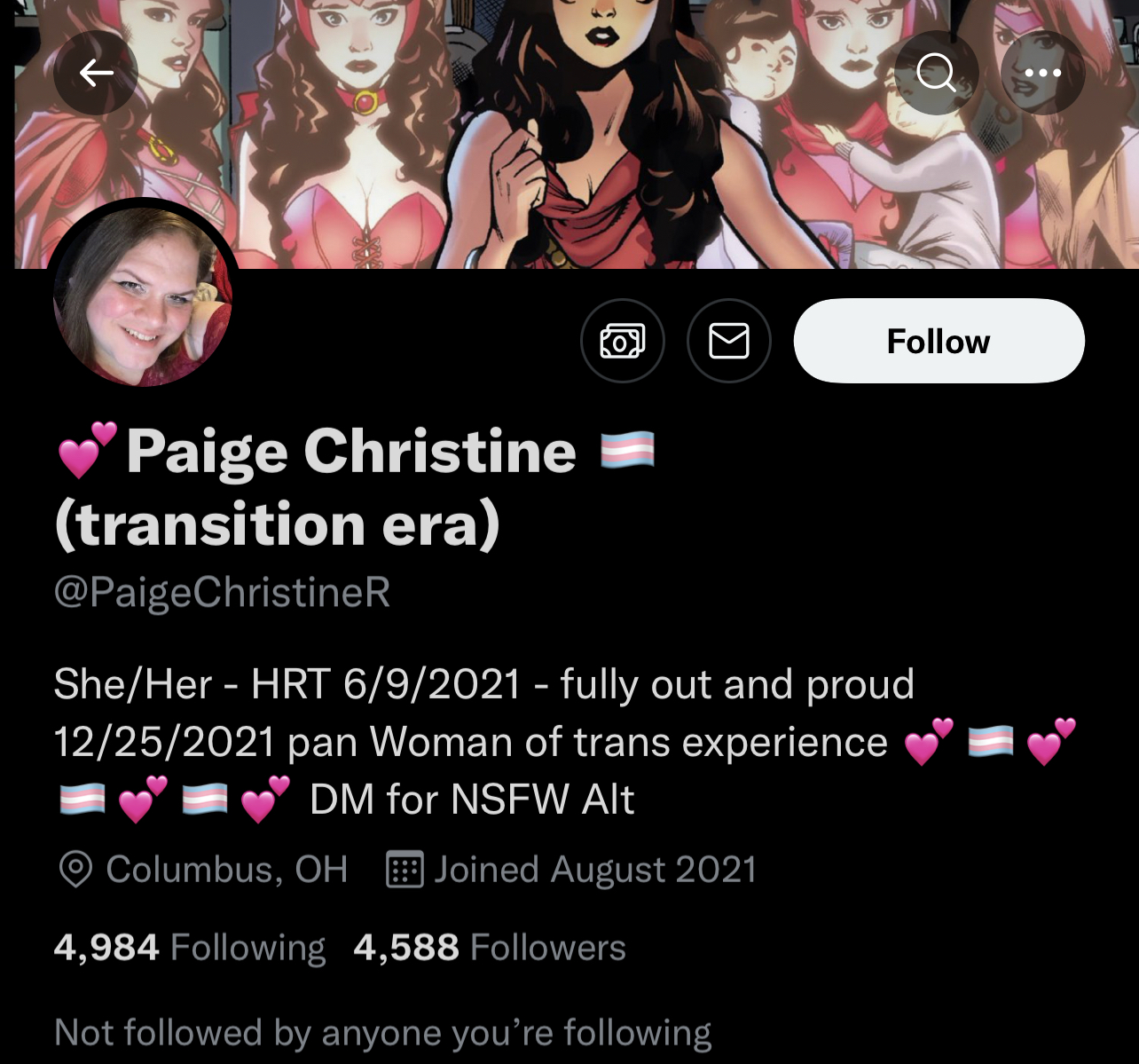Tap the pink hearts emoji before name
This screenshot has height=1064, width=1139.
[87, 450]
